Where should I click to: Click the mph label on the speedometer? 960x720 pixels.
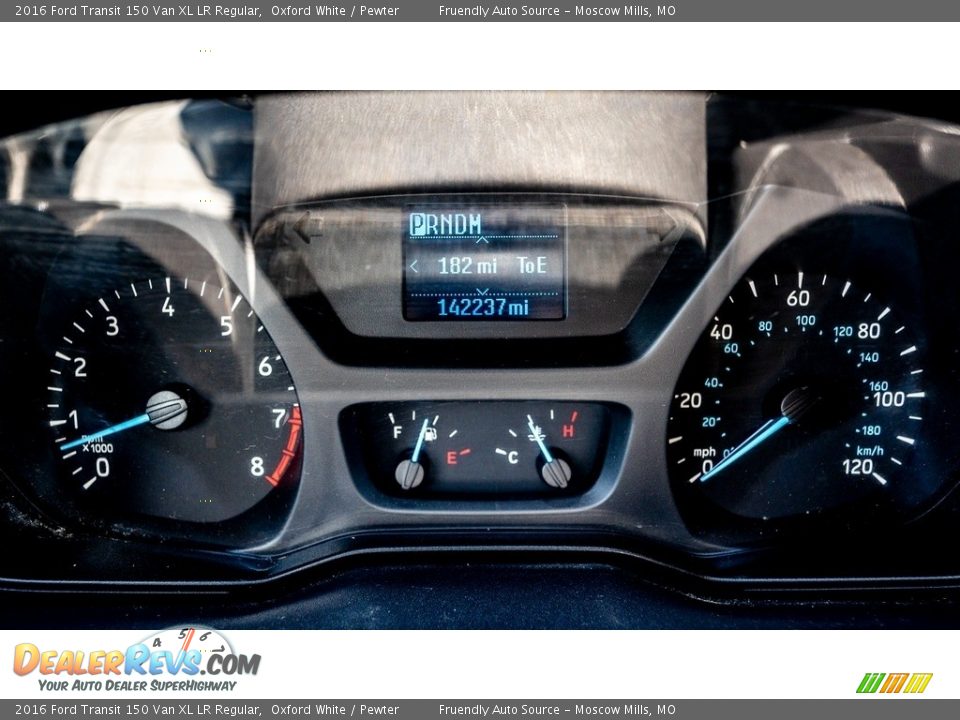point(704,452)
